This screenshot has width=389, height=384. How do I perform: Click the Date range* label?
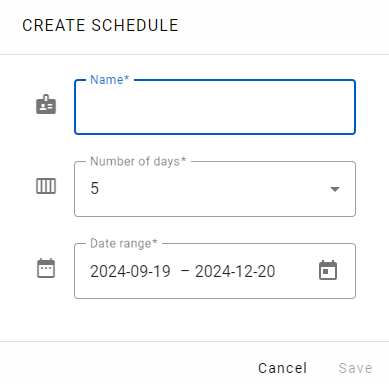(124, 243)
